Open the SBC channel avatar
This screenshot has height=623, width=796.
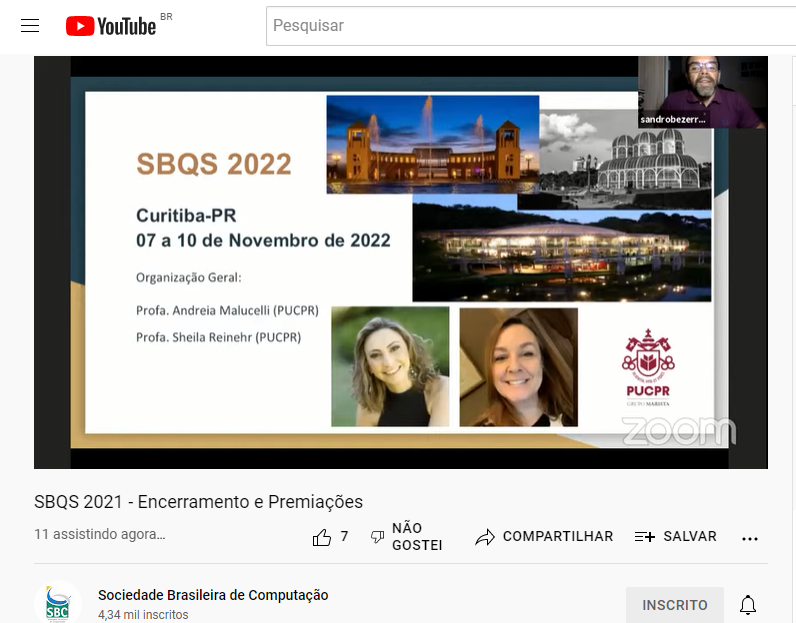pyautogui.click(x=57, y=603)
